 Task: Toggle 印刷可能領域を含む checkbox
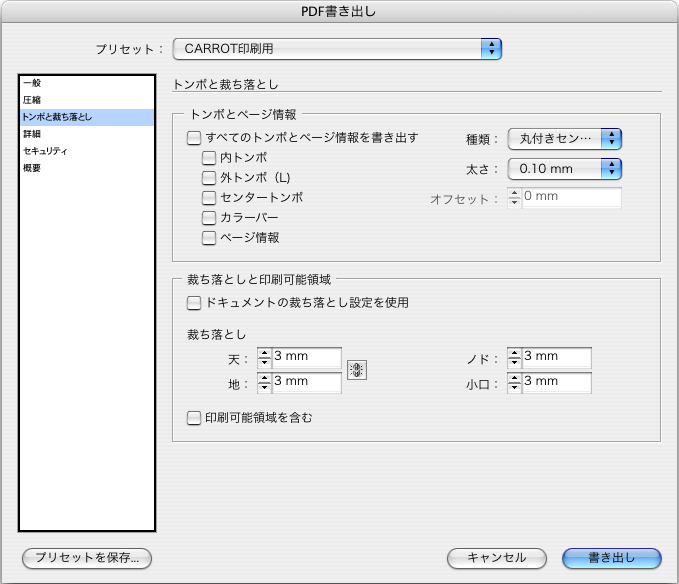click(x=194, y=418)
